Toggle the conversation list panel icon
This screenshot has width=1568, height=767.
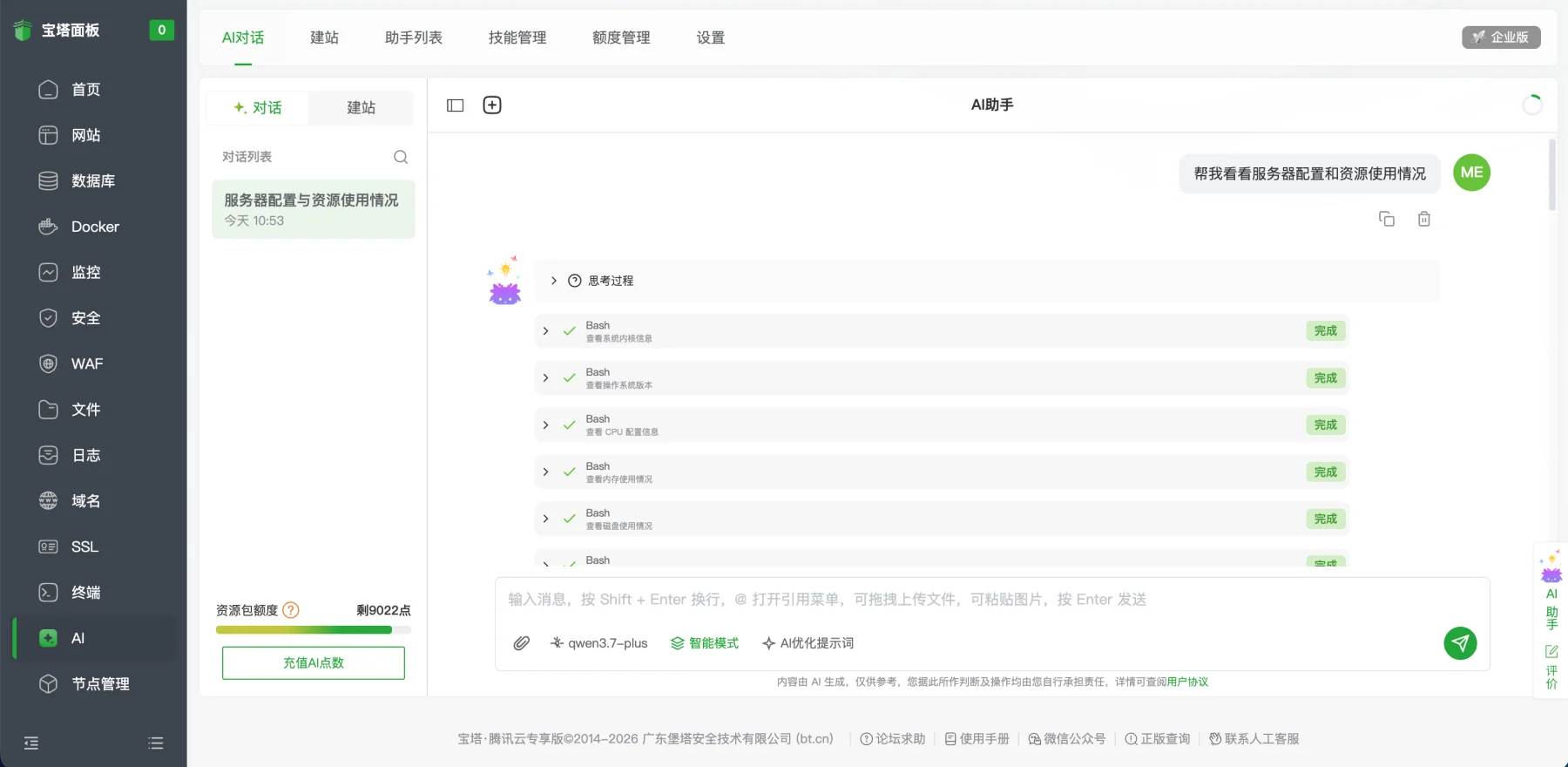point(455,105)
